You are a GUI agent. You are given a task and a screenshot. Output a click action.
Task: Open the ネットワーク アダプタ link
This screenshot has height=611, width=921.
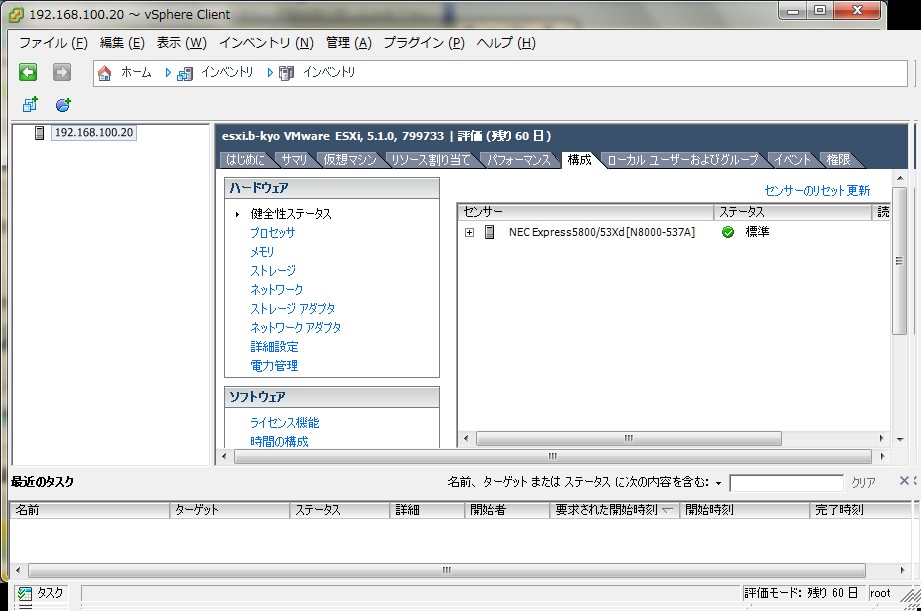[295, 327]
